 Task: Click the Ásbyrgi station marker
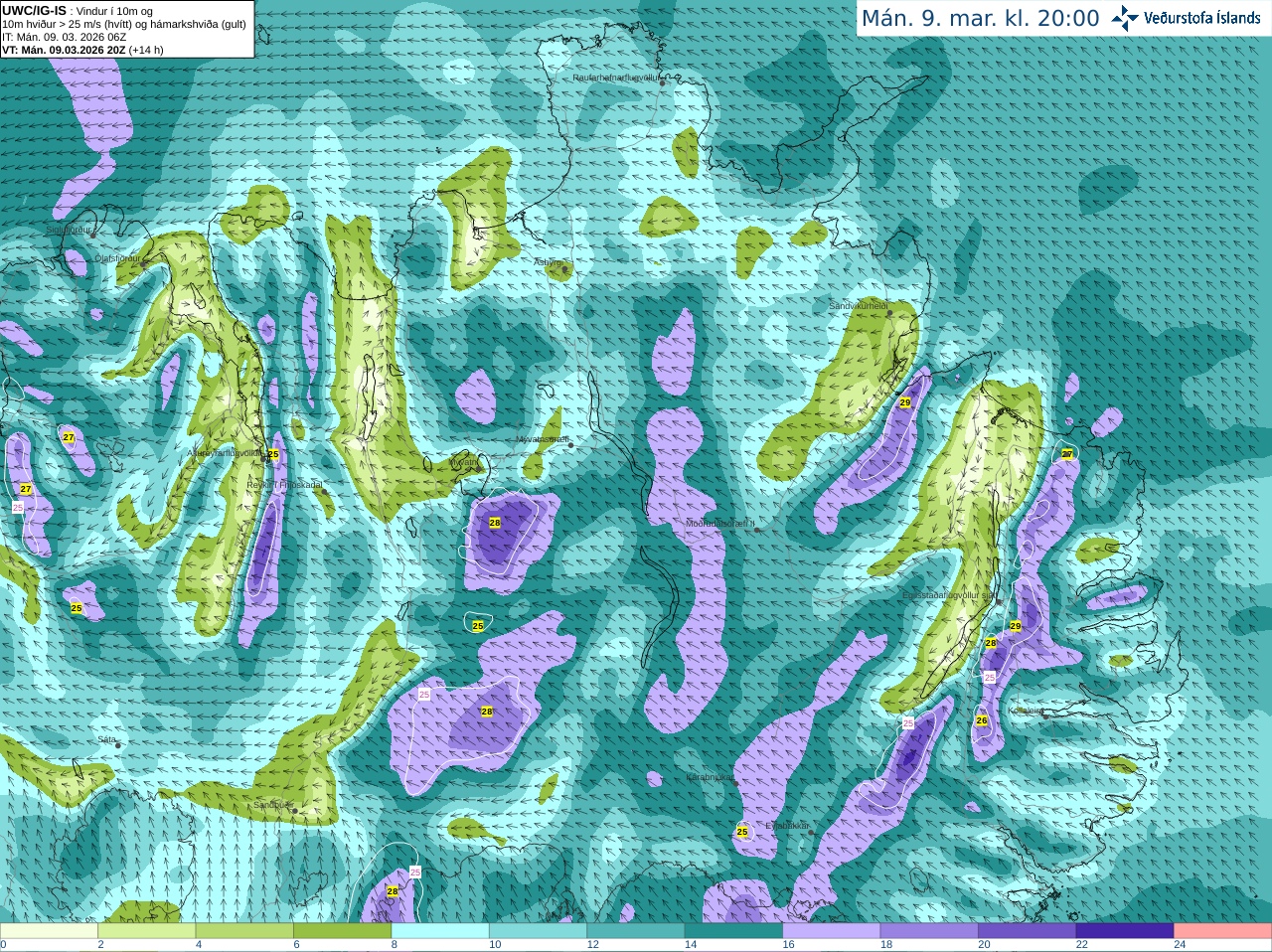pyautogui.click(x=564, y=269)
